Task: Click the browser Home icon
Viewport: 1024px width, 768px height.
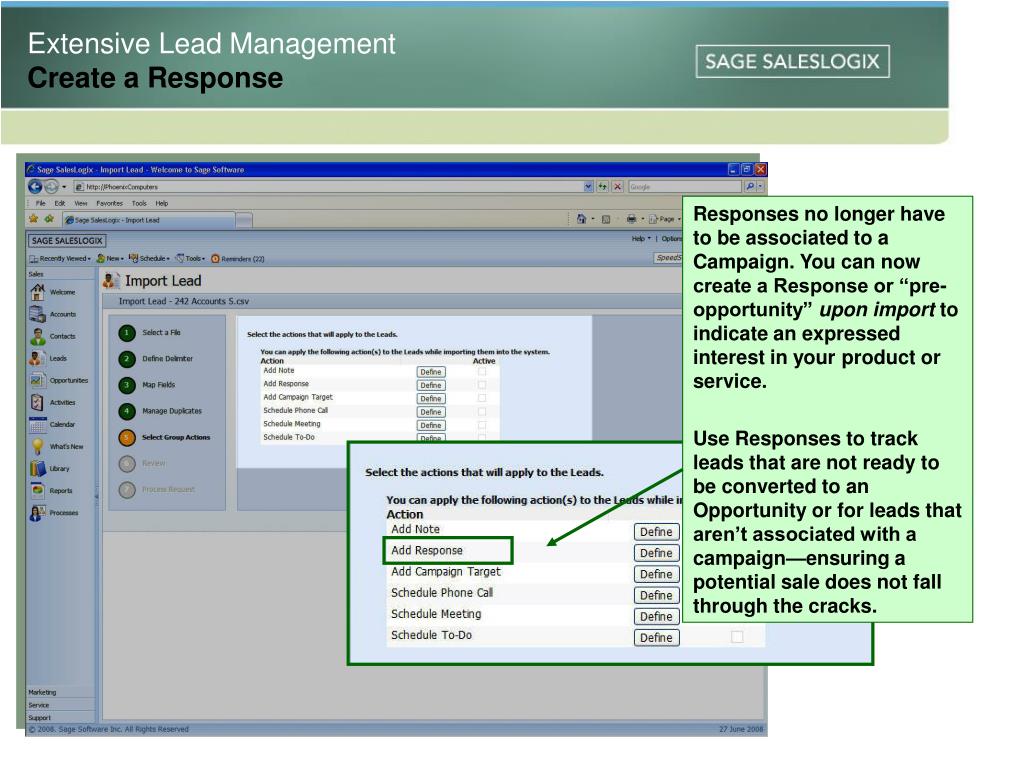Action: pos(581,219)
